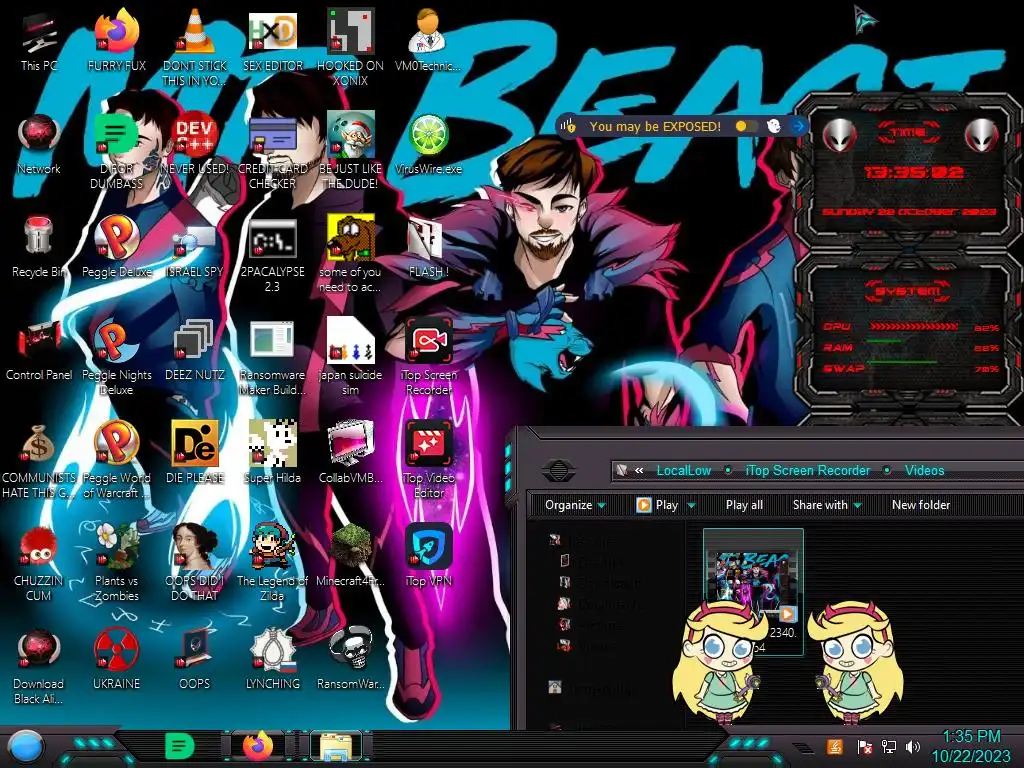
Task: Select the 2PACALYPSE 2.3 console icon
Action: click(272, 253)
